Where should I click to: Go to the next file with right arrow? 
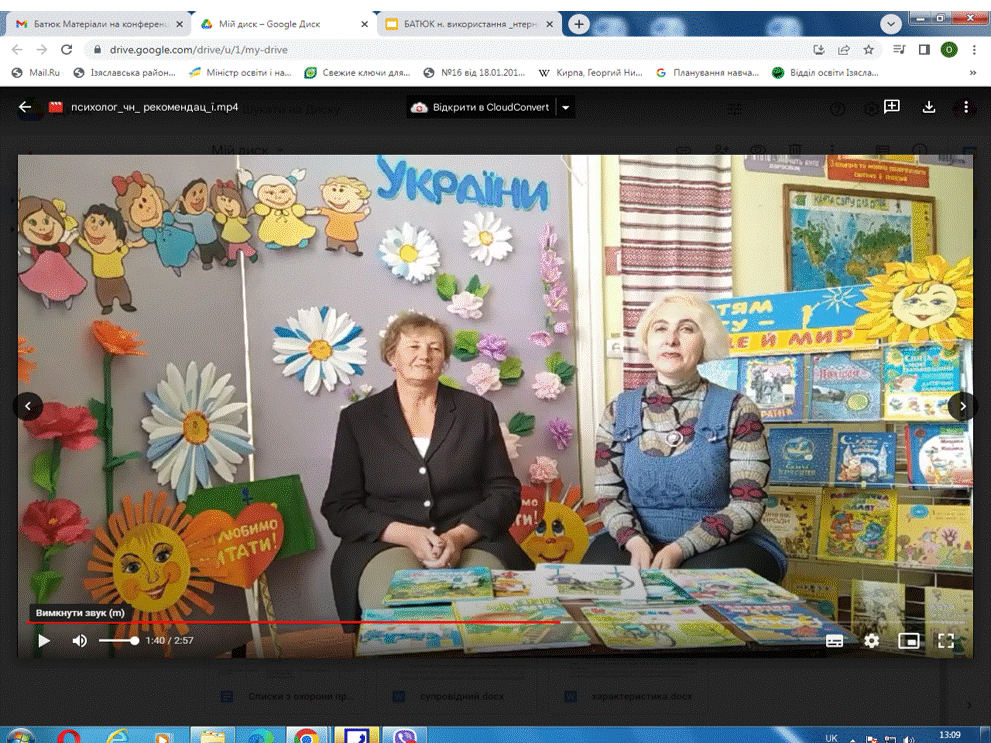pyautogui.click(x=962, y=405)
